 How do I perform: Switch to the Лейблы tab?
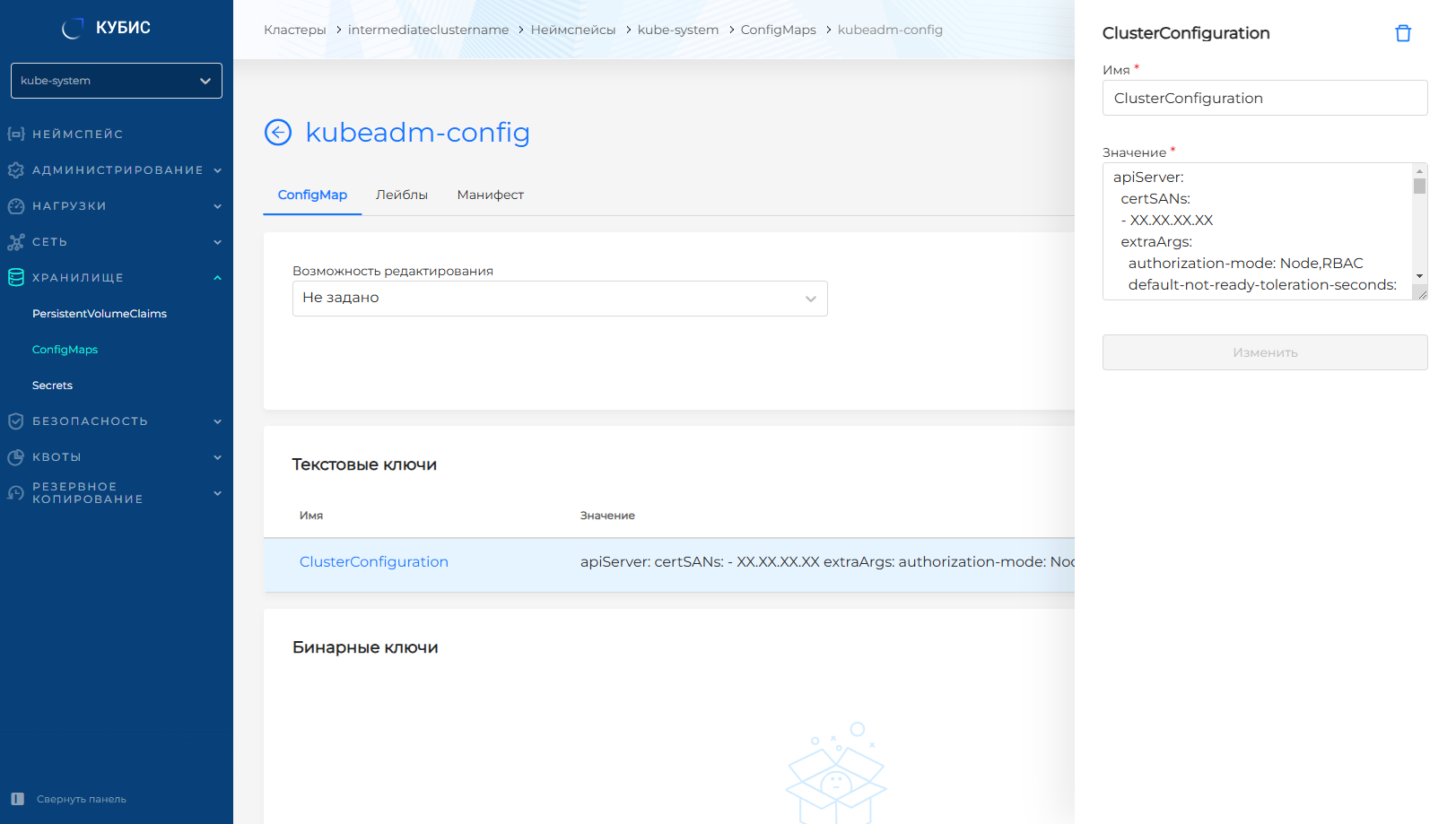(401, 195)
